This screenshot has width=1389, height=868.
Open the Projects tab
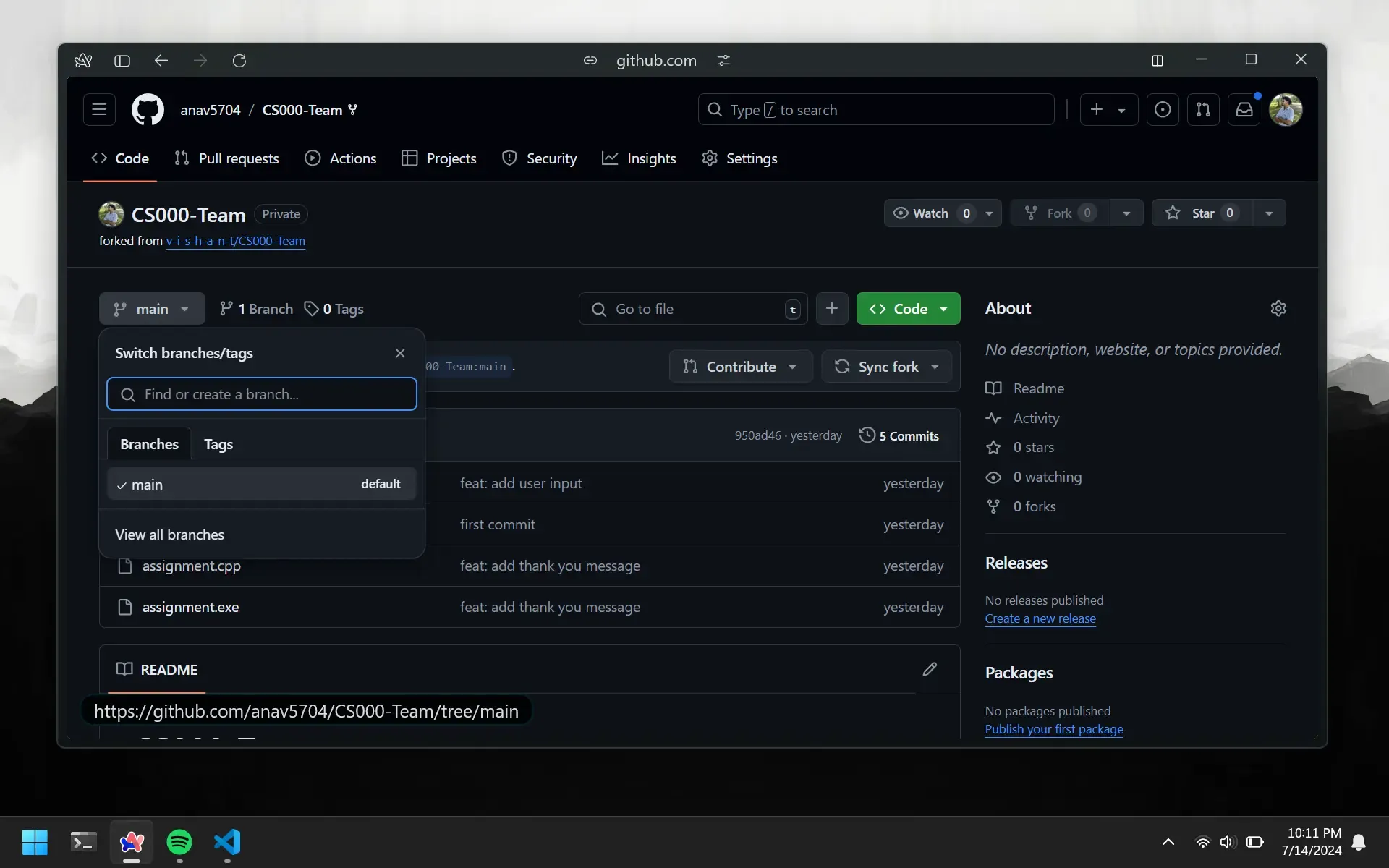(x=439, y=158)
